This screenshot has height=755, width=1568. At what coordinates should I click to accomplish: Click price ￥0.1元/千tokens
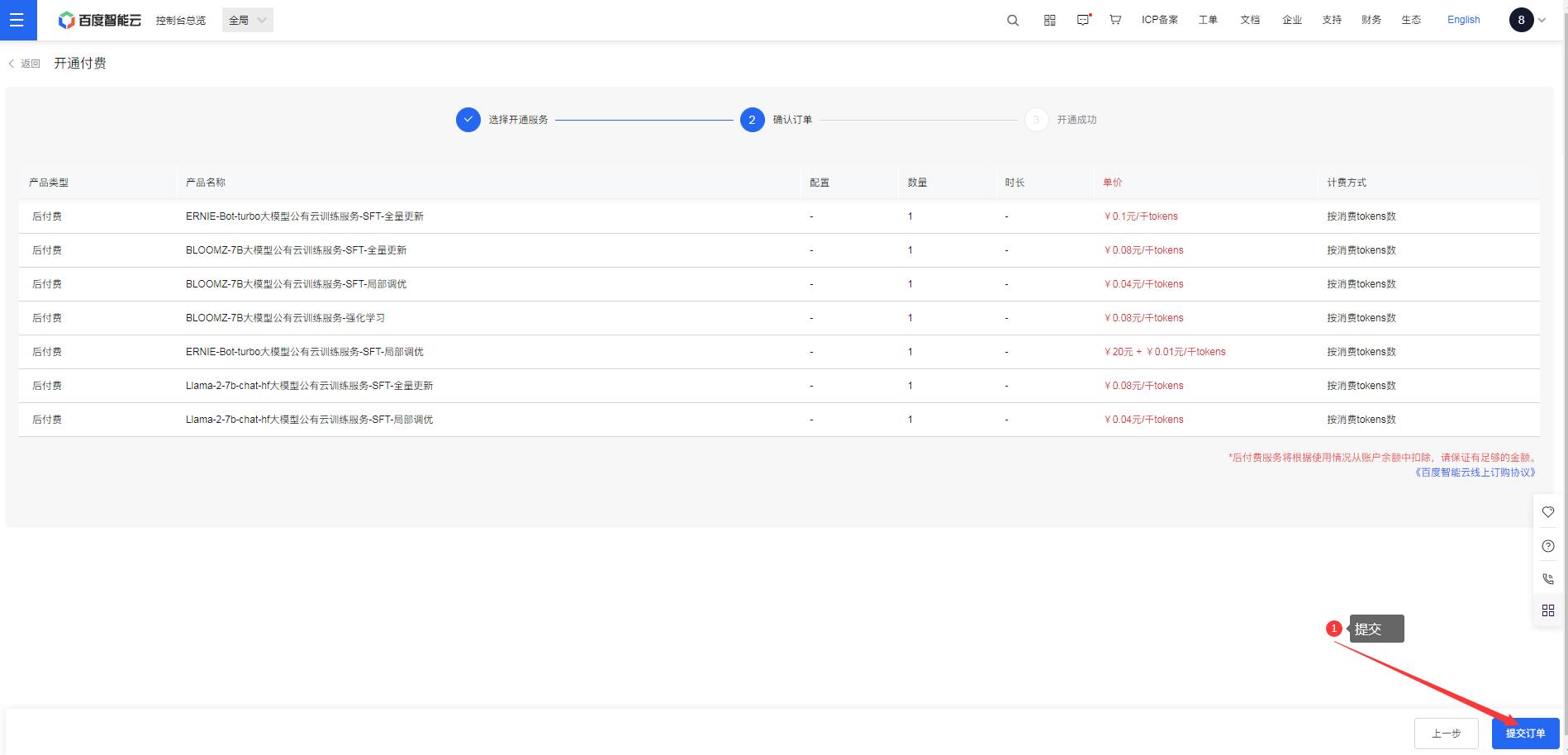coord(1141,216)
